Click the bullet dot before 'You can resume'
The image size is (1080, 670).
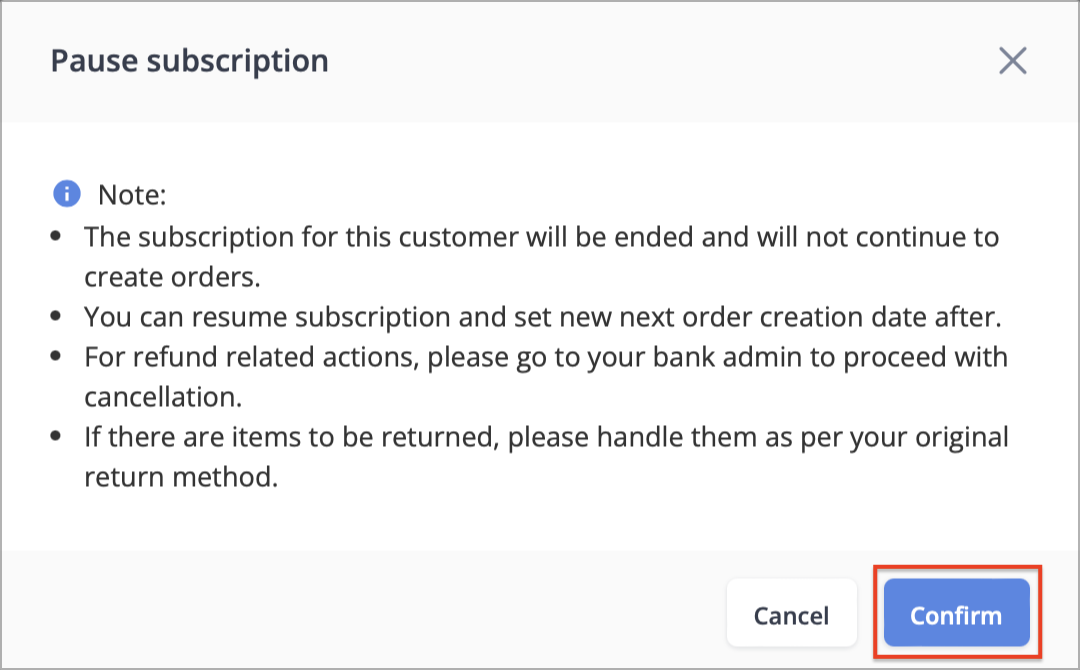point(56,317)
